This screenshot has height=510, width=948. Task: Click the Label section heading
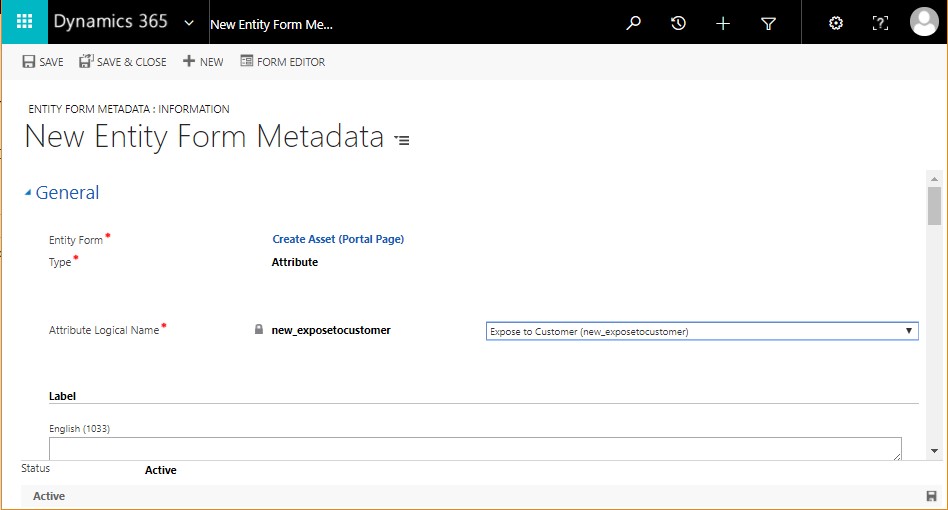click(x=62, y=396)
